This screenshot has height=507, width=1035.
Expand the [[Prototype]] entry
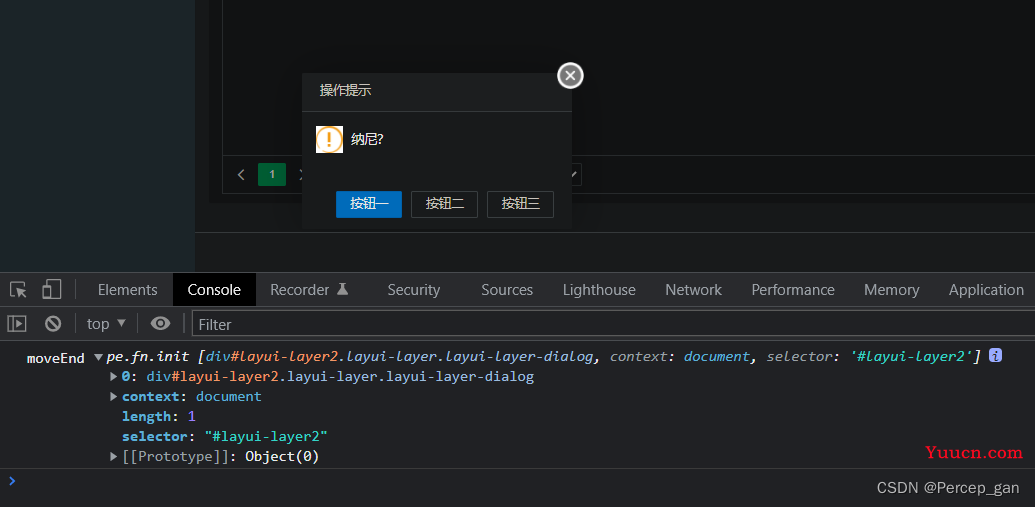tap(114, 456)
